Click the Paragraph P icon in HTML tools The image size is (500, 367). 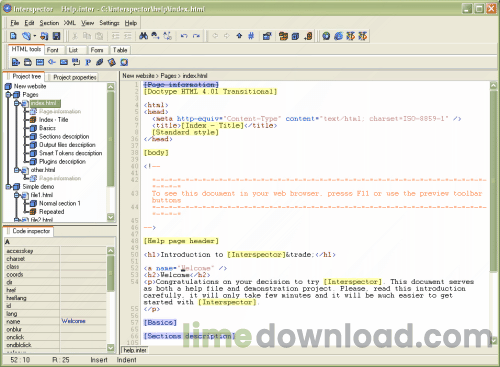[x=88, y=62]
